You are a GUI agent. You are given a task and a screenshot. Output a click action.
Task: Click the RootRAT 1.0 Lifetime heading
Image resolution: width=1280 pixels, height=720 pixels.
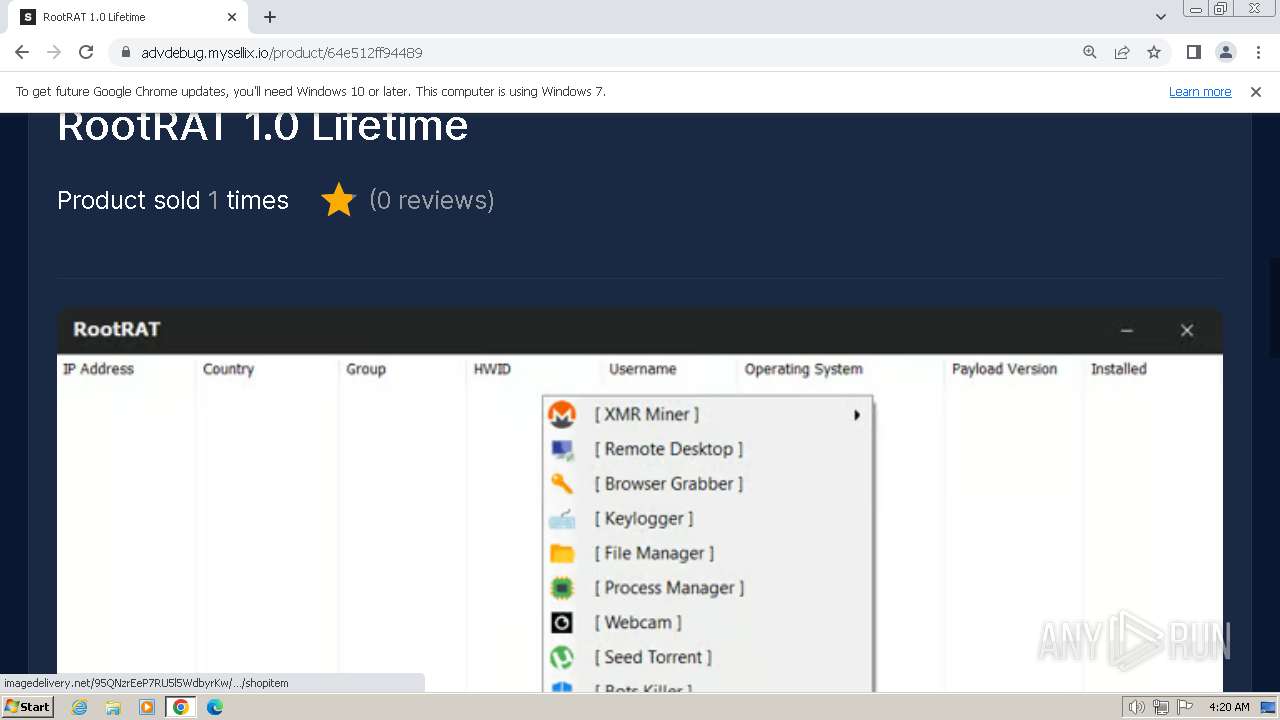tap(263, 127)
